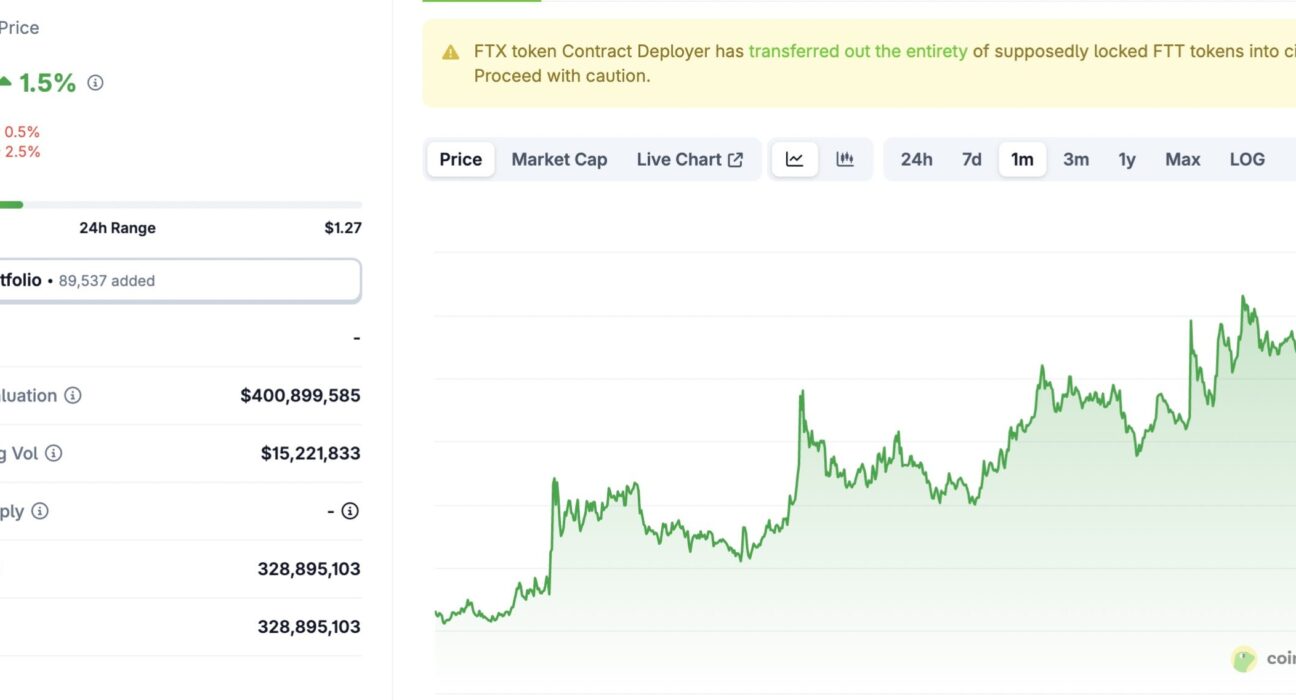This screenshot has height=700, width=1296.
Task: Open the Live Chart tab
Action: click(689, 159)
